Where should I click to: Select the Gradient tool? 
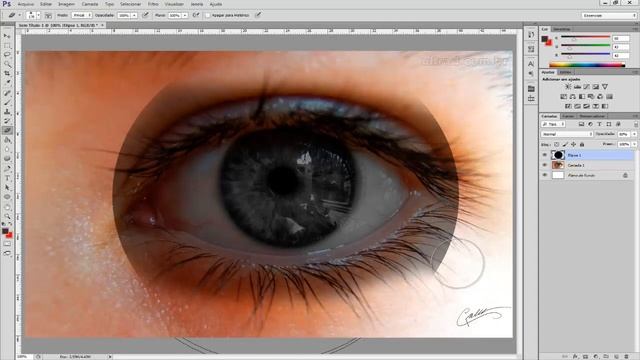[7, 140]
